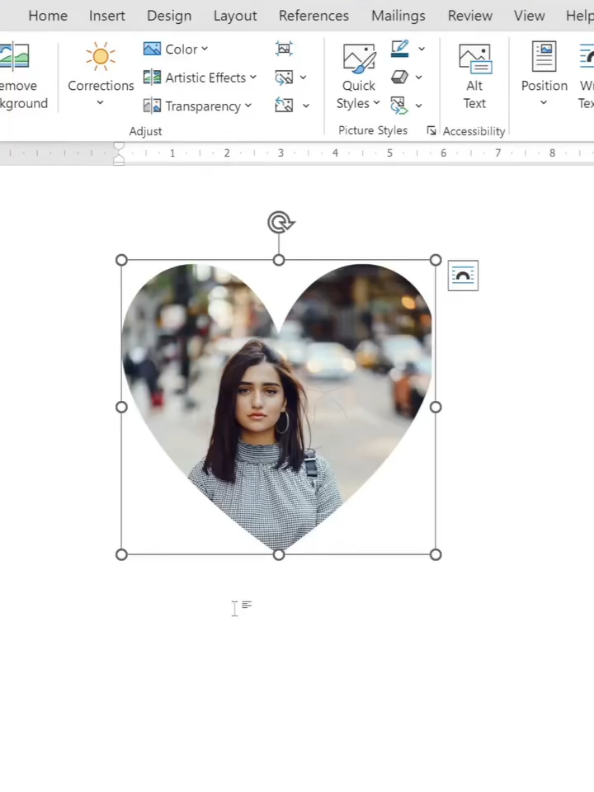Click the rotation handle above the picture

pos(281,222)
